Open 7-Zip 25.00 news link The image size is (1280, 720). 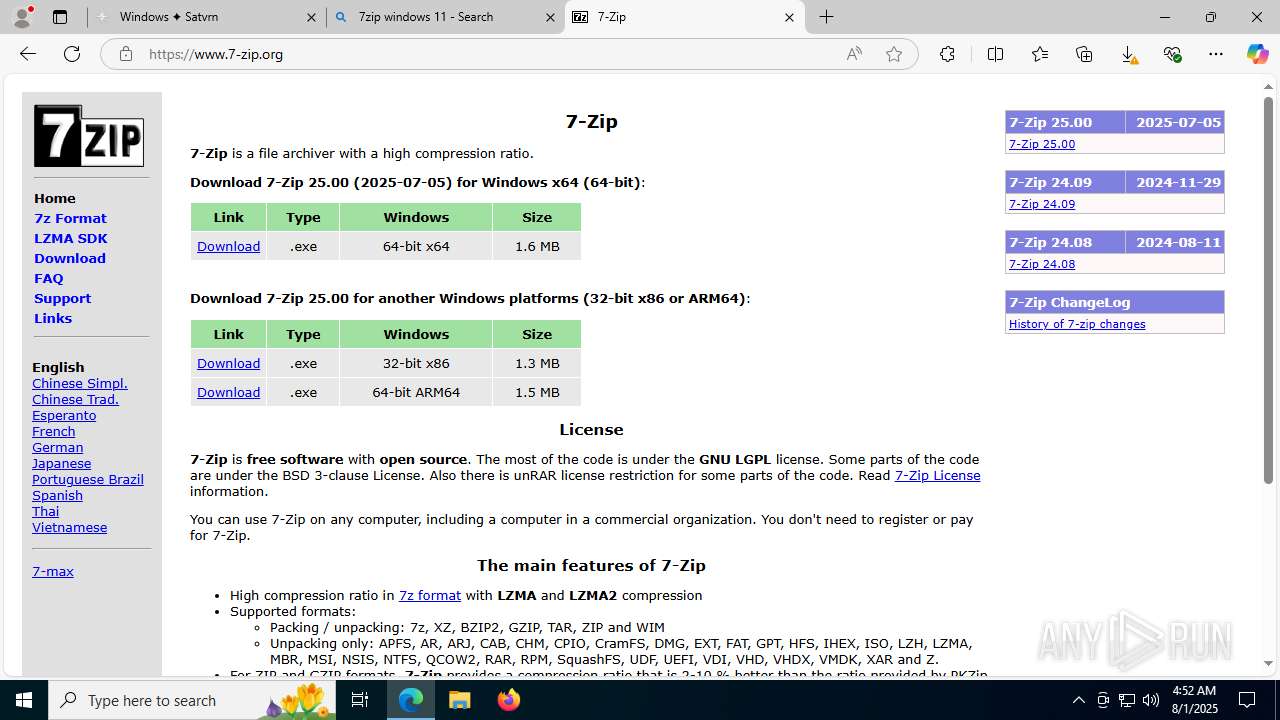pyautogui.click(x=1042, y=144)
